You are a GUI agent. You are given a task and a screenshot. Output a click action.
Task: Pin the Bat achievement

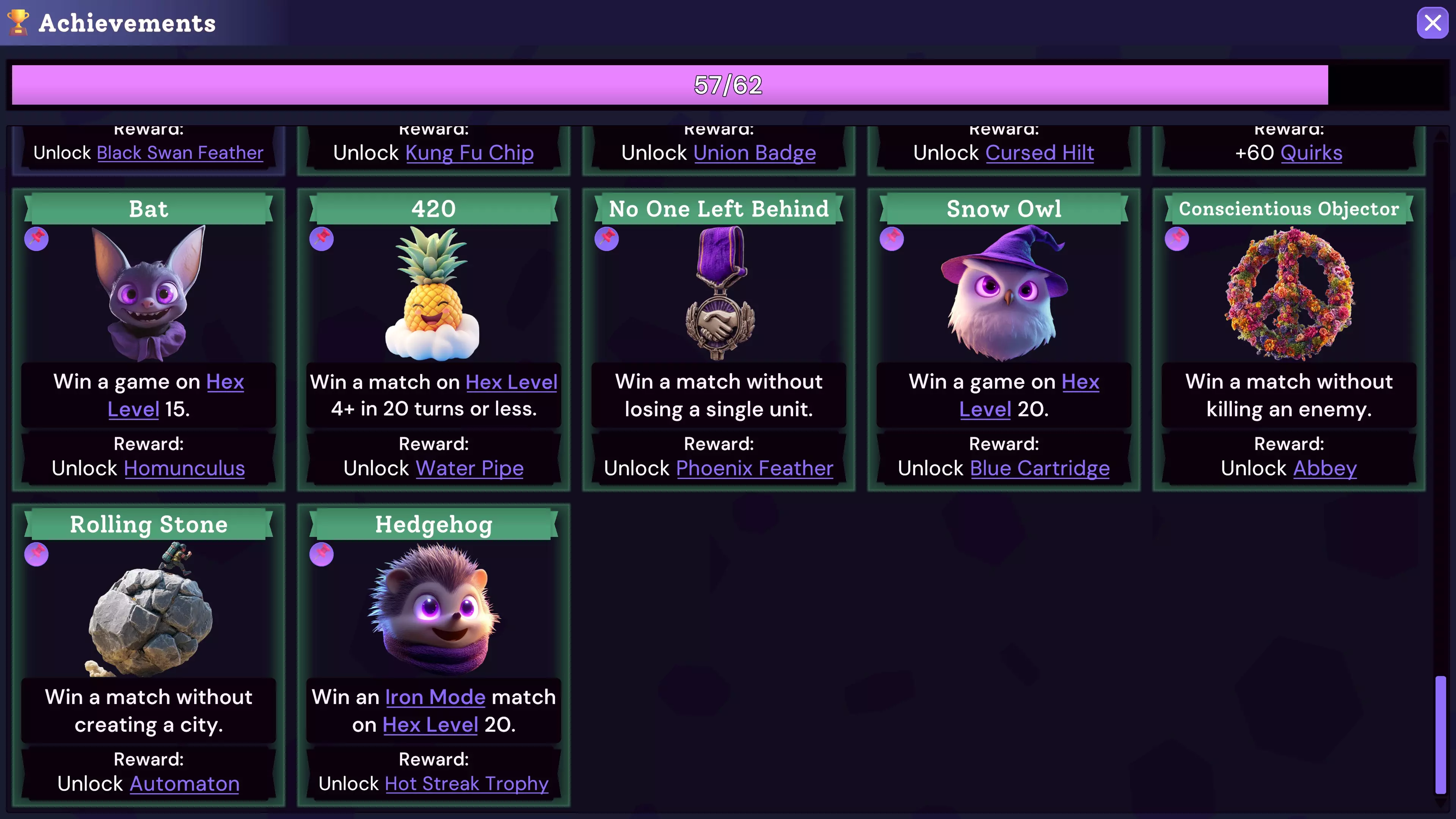pos(36,238)
